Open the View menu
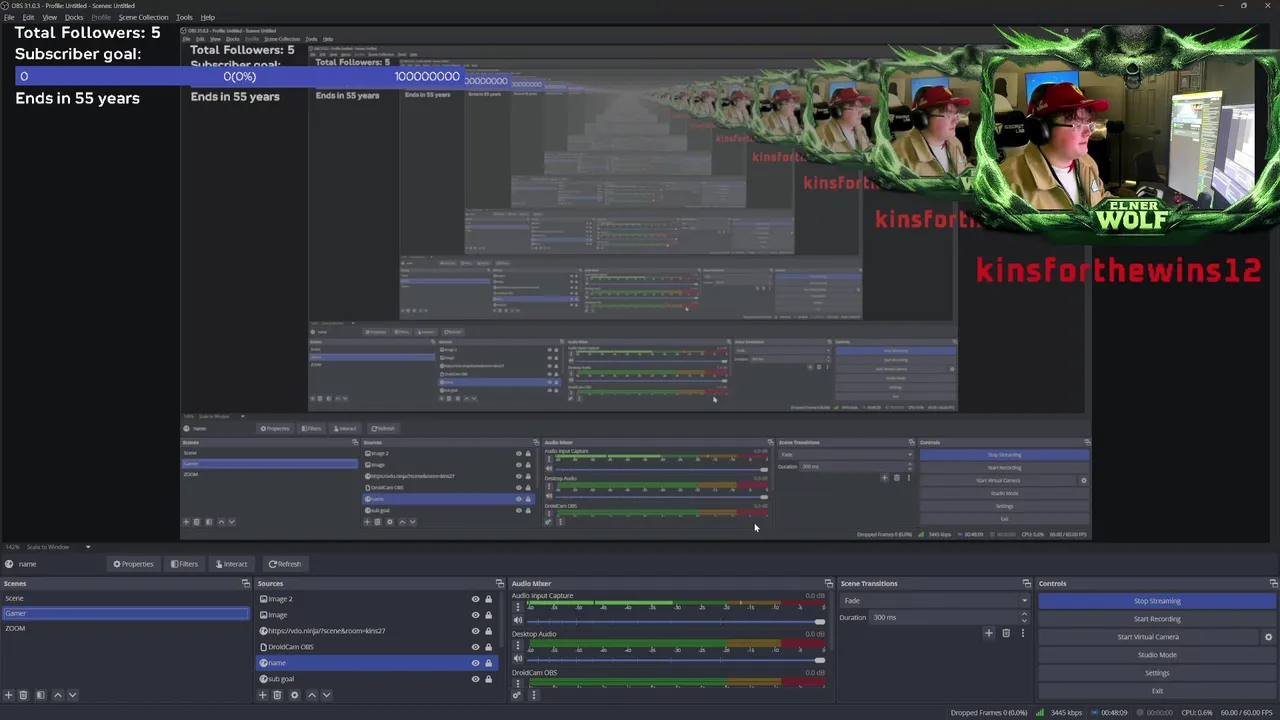This screenshot has height=720, width=1280. [x=49, y=17]
